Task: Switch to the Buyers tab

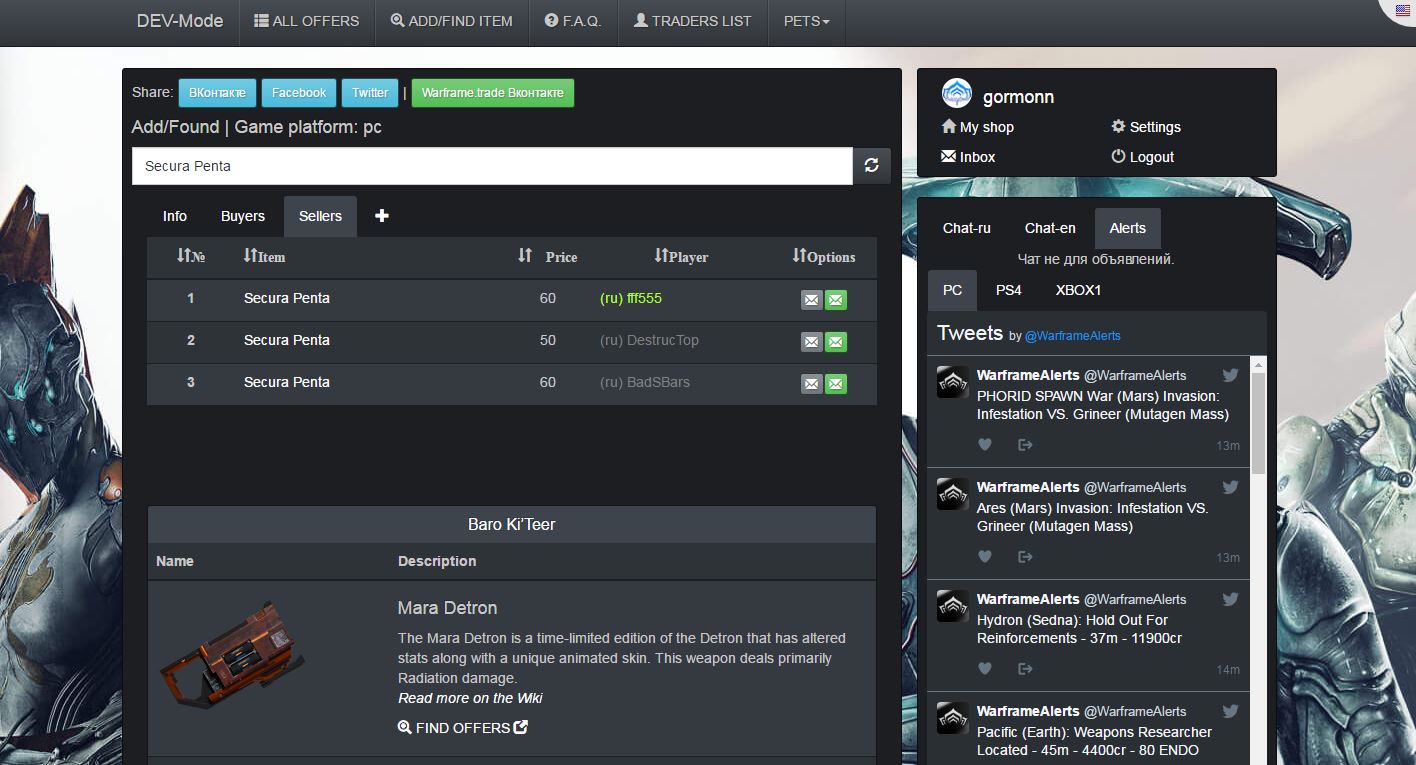Action: 243,216
